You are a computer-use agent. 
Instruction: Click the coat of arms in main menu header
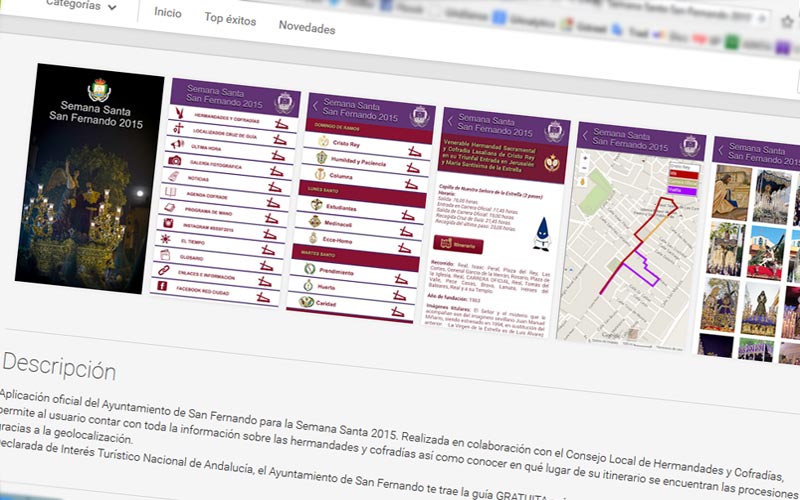click(x=284, y=102)
